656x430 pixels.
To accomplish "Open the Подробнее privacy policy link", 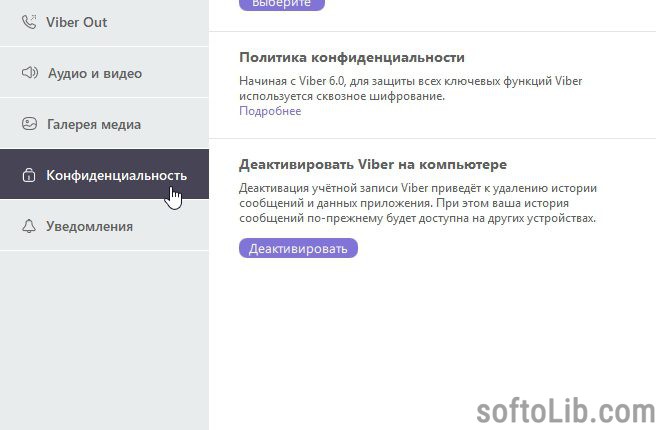I will [270, 111].
